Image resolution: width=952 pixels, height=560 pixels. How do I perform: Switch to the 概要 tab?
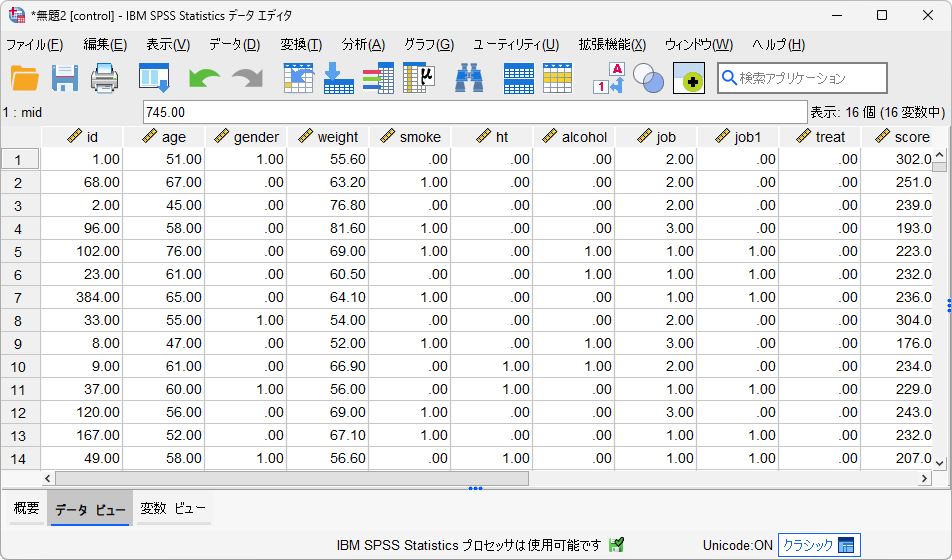27,508
